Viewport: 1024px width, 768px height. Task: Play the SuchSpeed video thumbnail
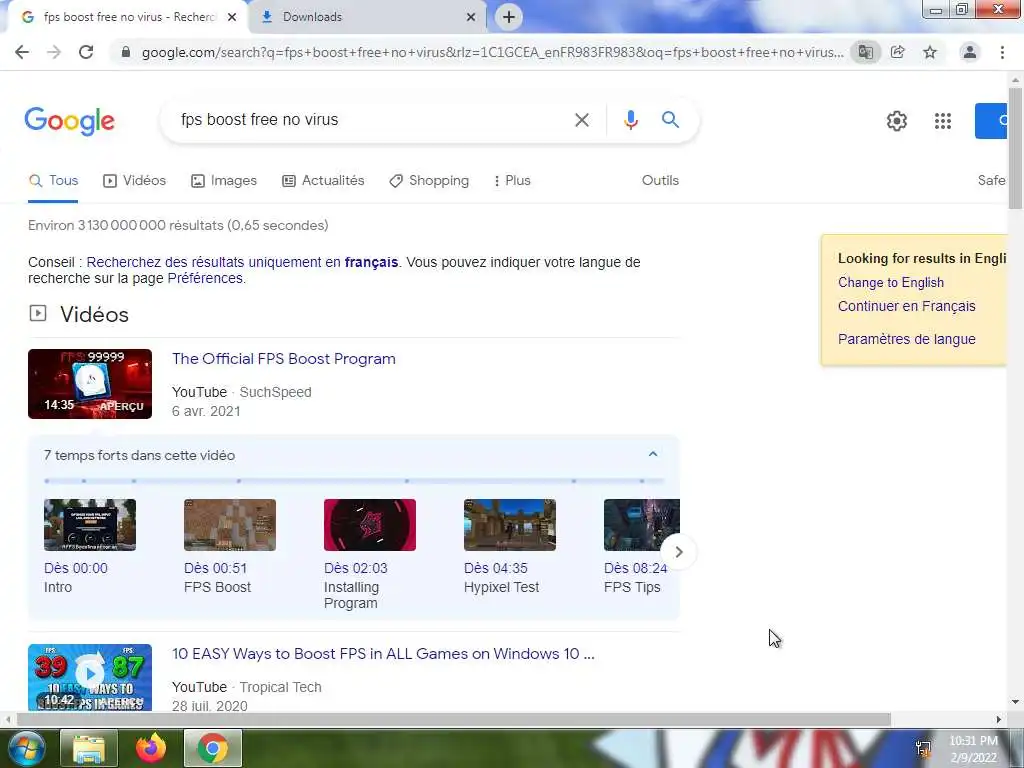(90, 384)
